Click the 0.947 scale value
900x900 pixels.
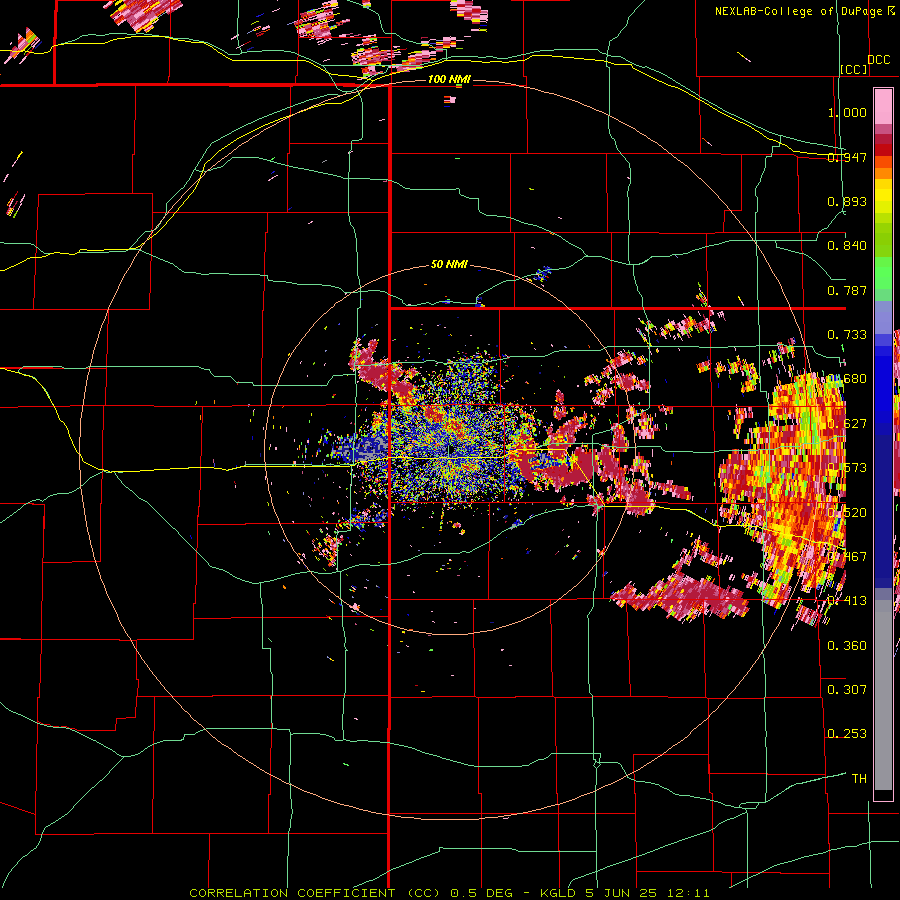[x=847, y=157]
